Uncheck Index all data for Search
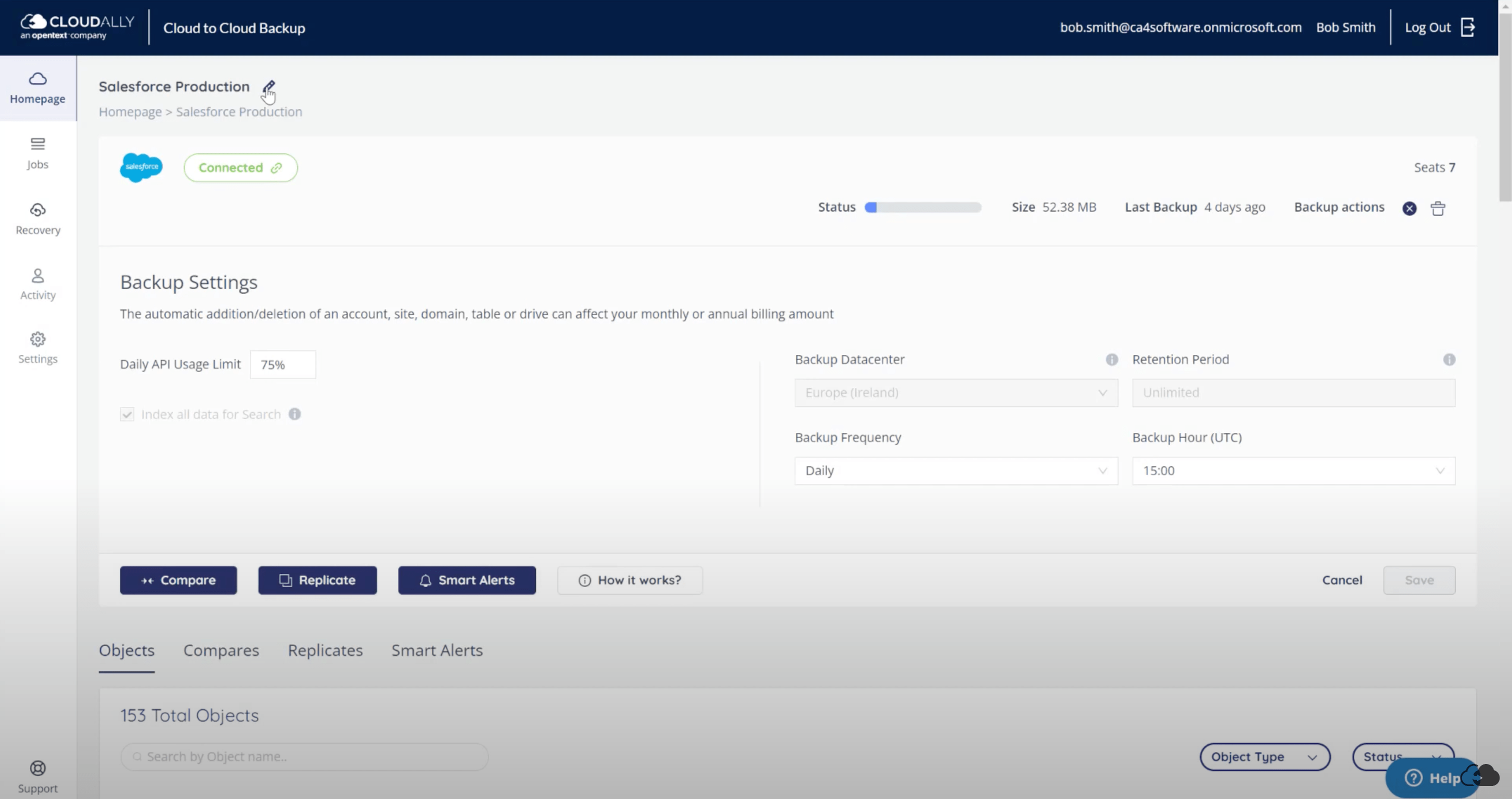Screen dimensions: 1512x799 pyautogui.click(x=127, y=414)
